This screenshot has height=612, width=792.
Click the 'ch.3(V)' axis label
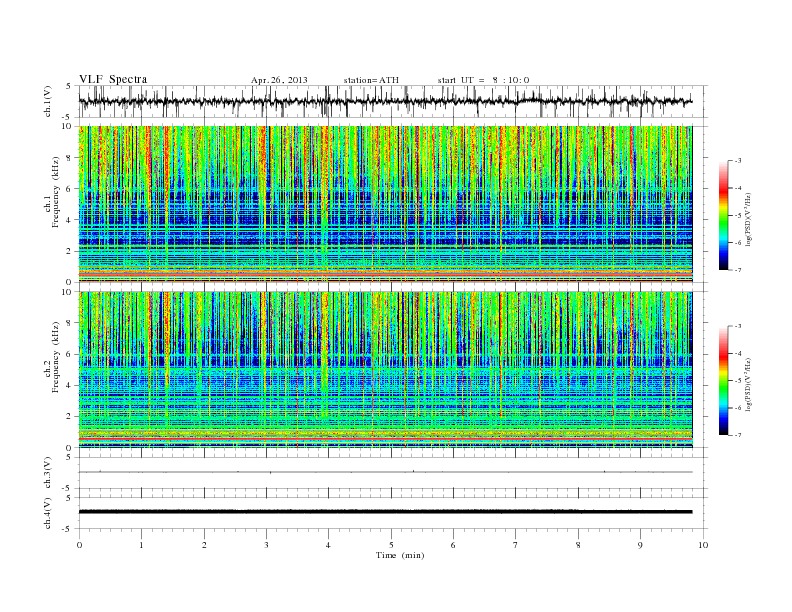tap(48, 473)
